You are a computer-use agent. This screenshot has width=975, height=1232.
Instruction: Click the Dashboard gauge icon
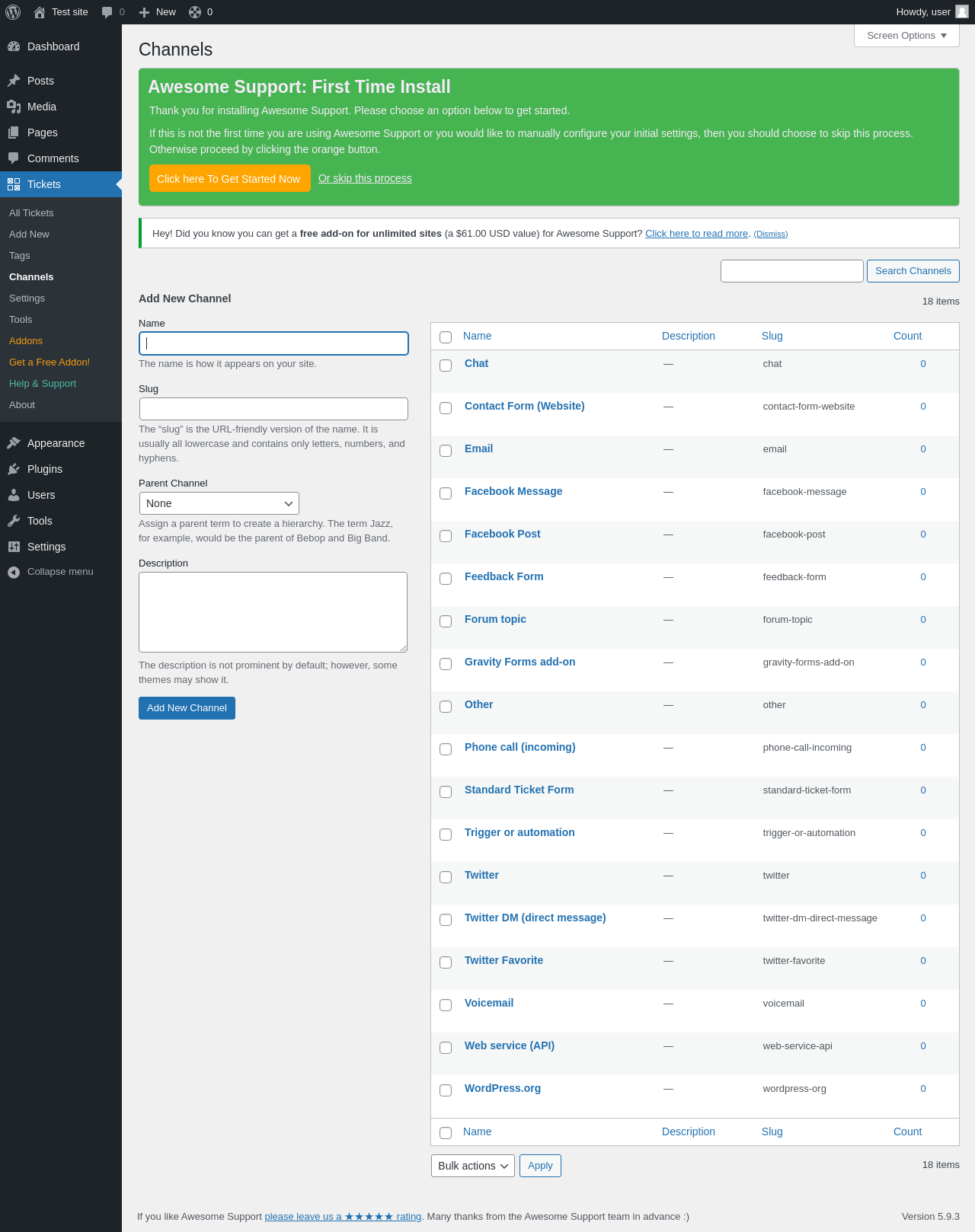(14, 46)
